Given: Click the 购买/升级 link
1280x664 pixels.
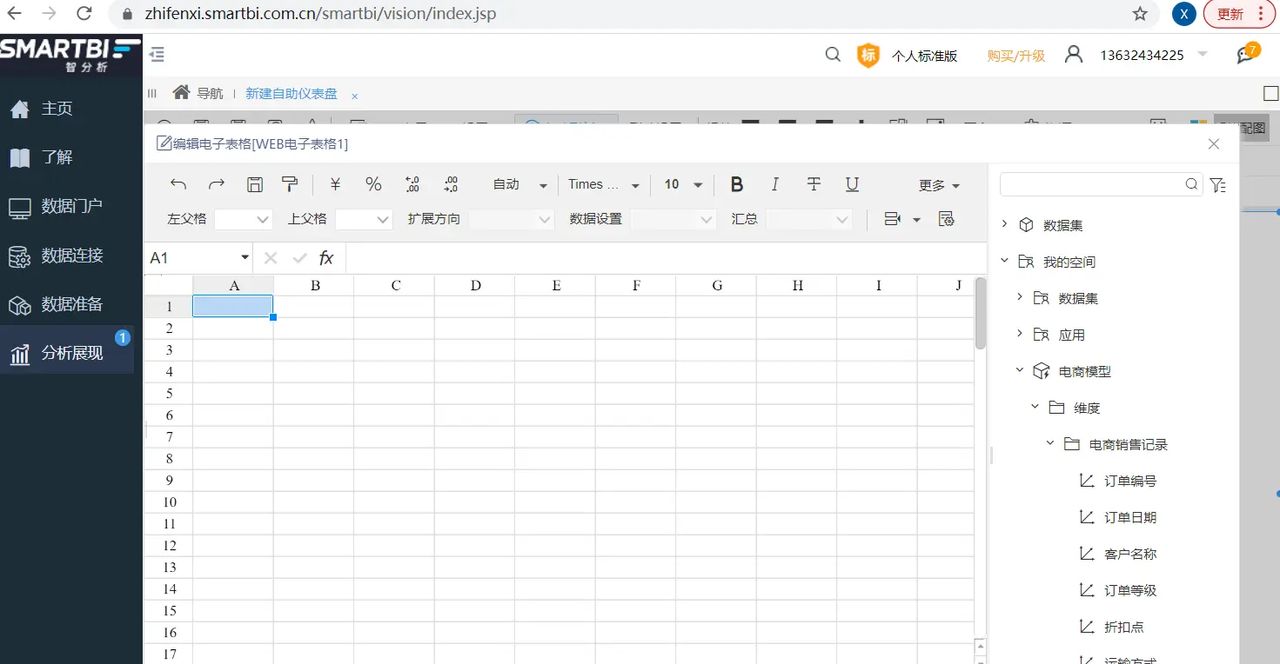Looking at the screenshot, I should [x=1016, y=55].
